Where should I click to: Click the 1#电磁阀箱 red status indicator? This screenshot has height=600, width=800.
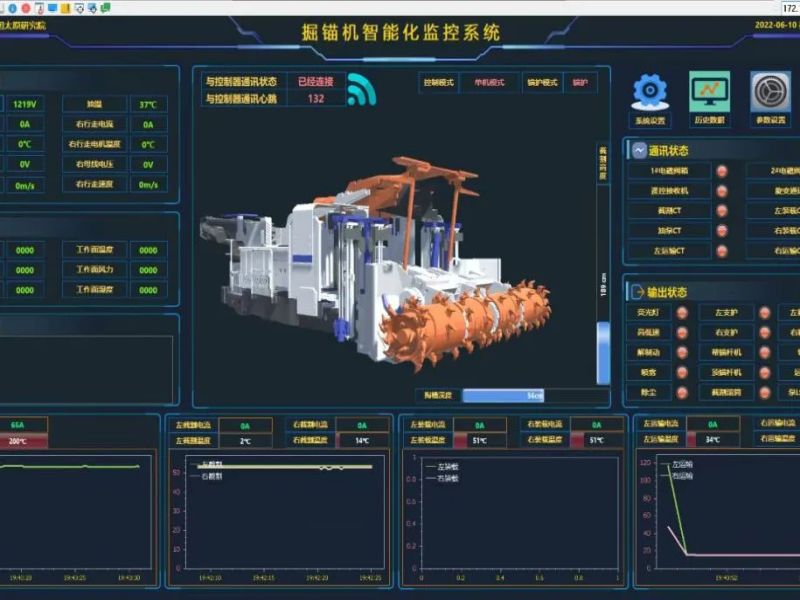[x=722, y=171]
